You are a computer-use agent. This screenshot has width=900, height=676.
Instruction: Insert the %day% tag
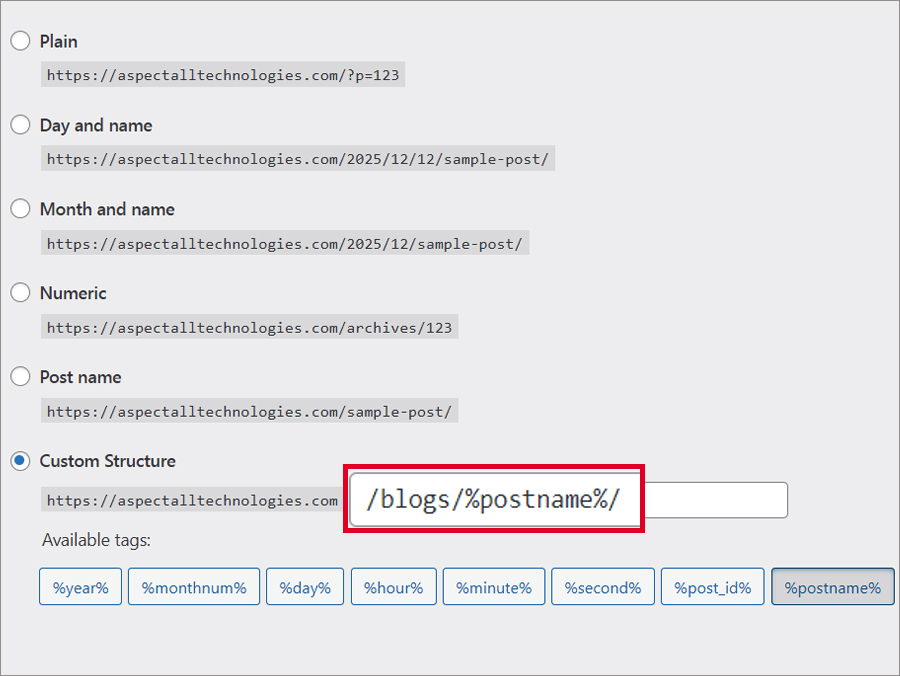304,588
